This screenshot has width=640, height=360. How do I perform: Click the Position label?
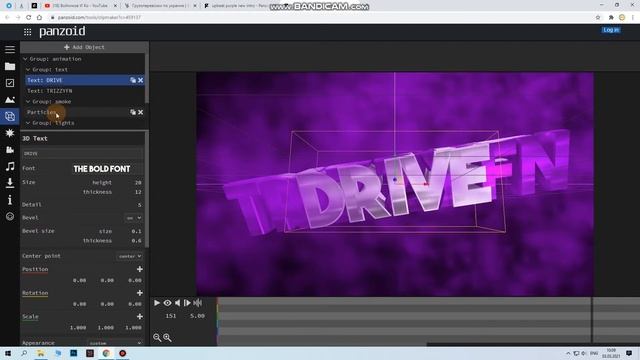(x=35, y=269)
